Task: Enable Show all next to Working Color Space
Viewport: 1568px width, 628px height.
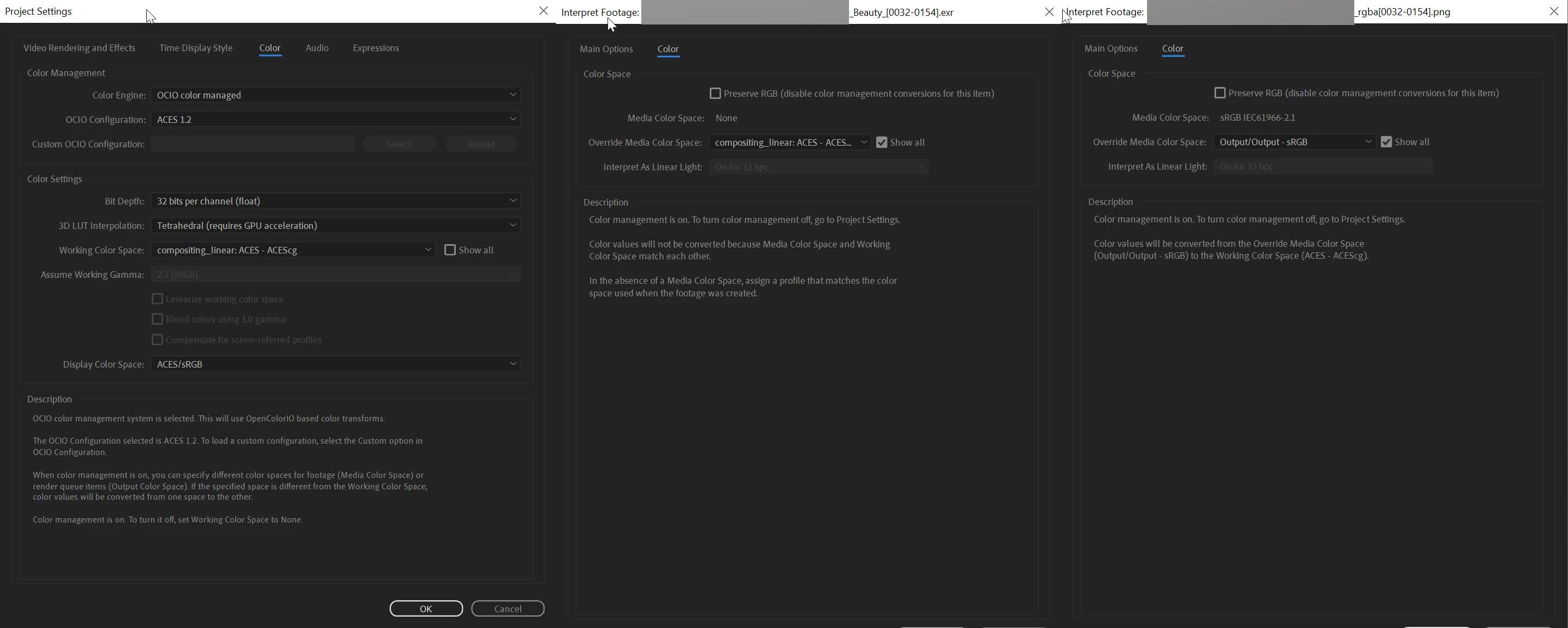Action: tap(450, 250)
